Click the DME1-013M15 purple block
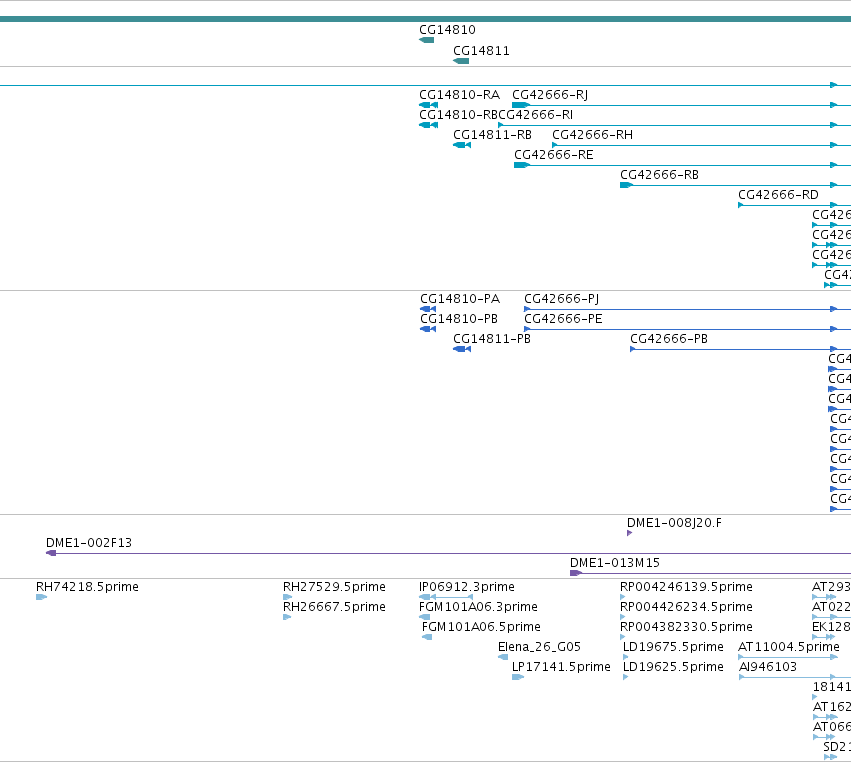The image size is (851, 762). coord(576,573)
